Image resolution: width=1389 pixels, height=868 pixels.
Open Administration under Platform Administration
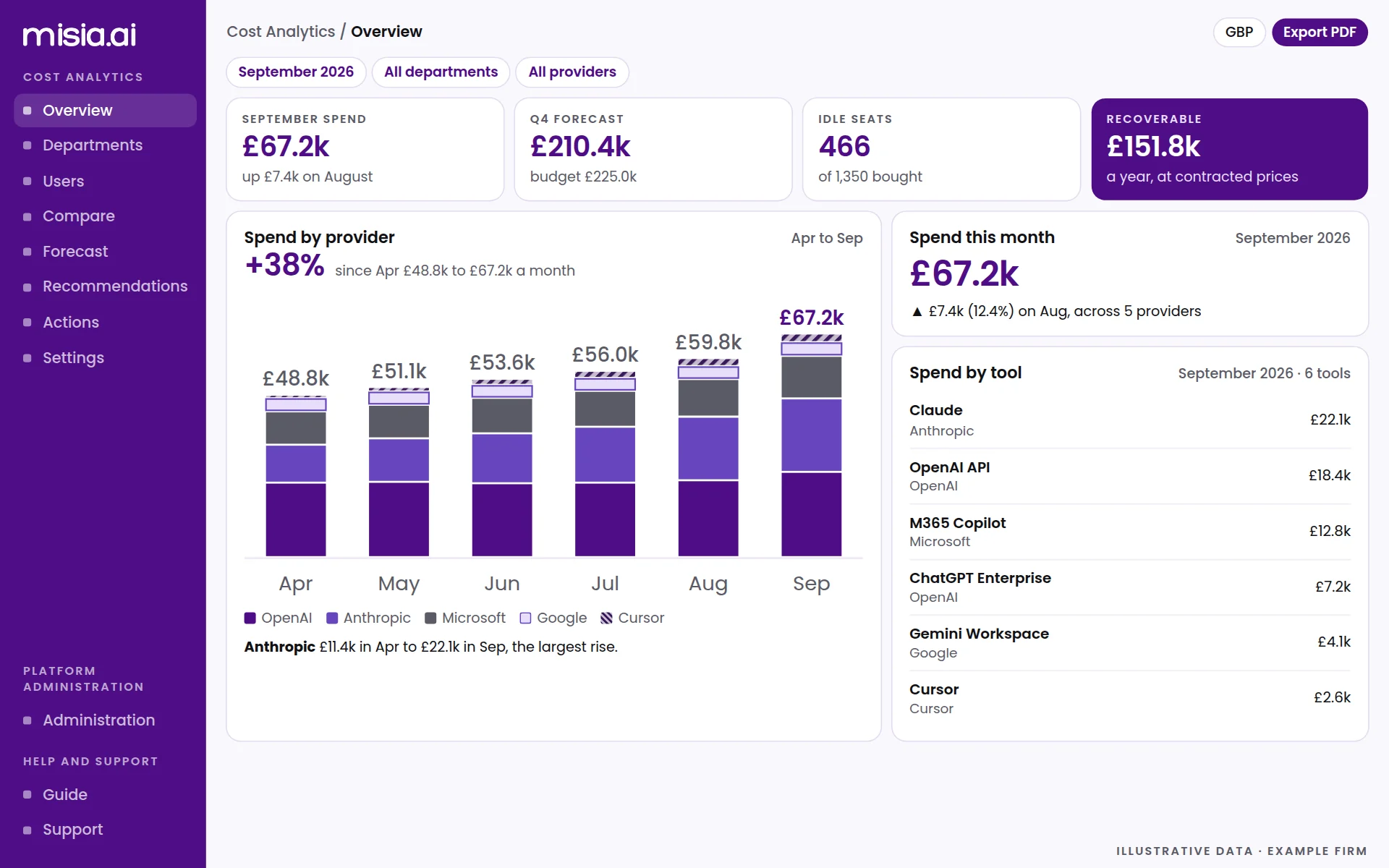(105, 720)
